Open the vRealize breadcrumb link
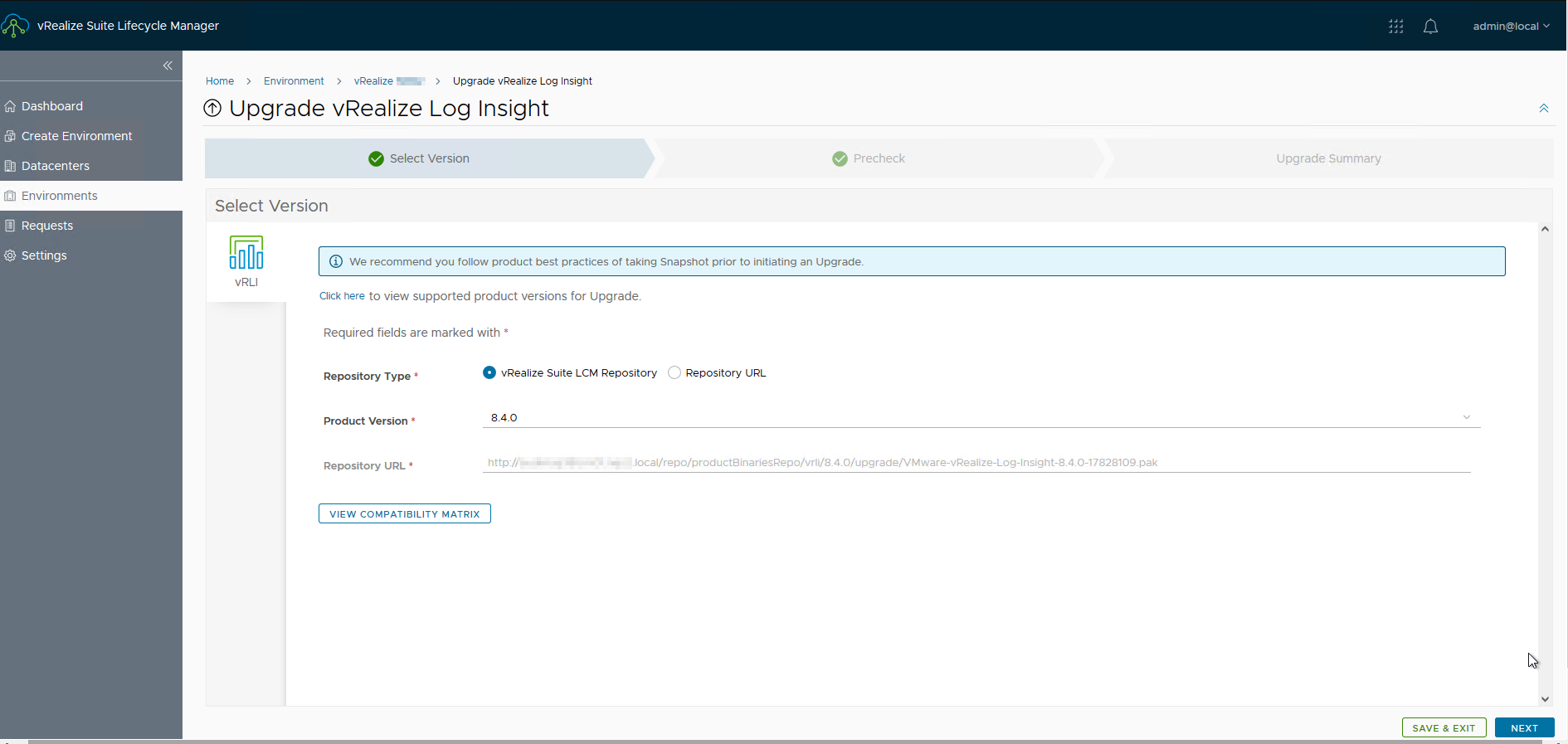Image resolution: width=1568 pixels, height=744 pixels. 389,81
